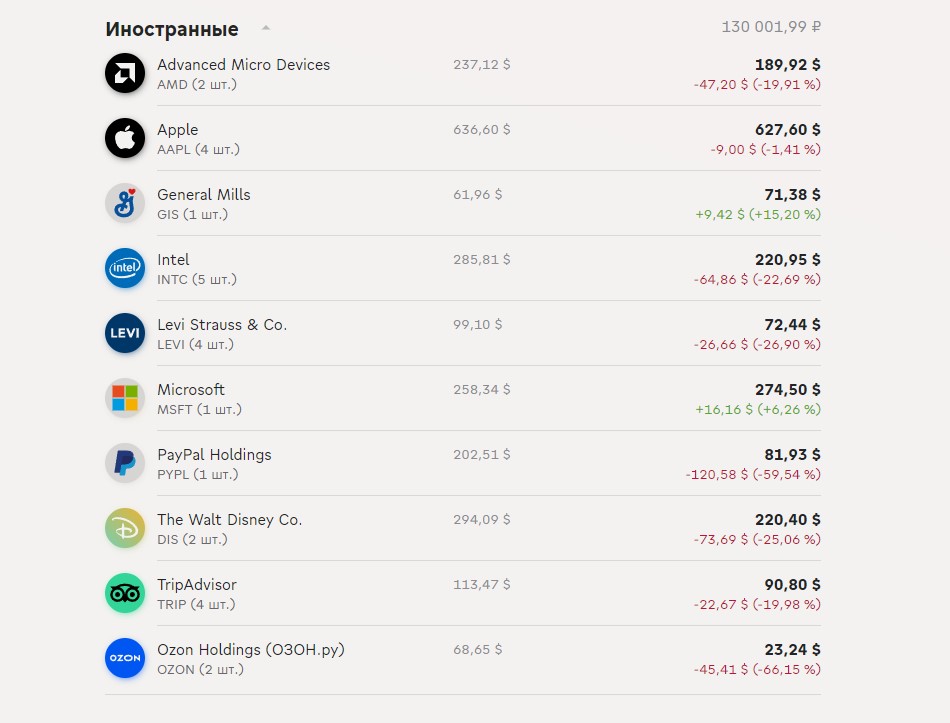Click Microsoft current value 274,50 $
The image size is (950, 723).
coord(788,390)
